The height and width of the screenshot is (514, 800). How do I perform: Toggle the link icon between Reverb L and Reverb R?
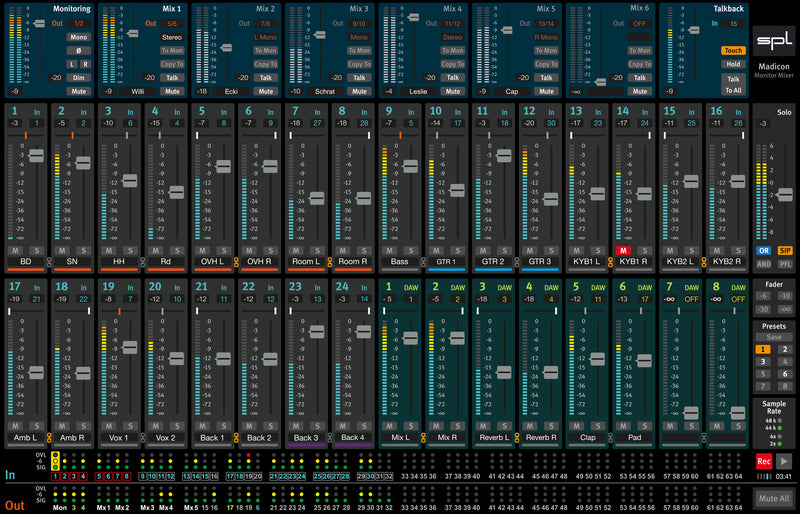517,437
